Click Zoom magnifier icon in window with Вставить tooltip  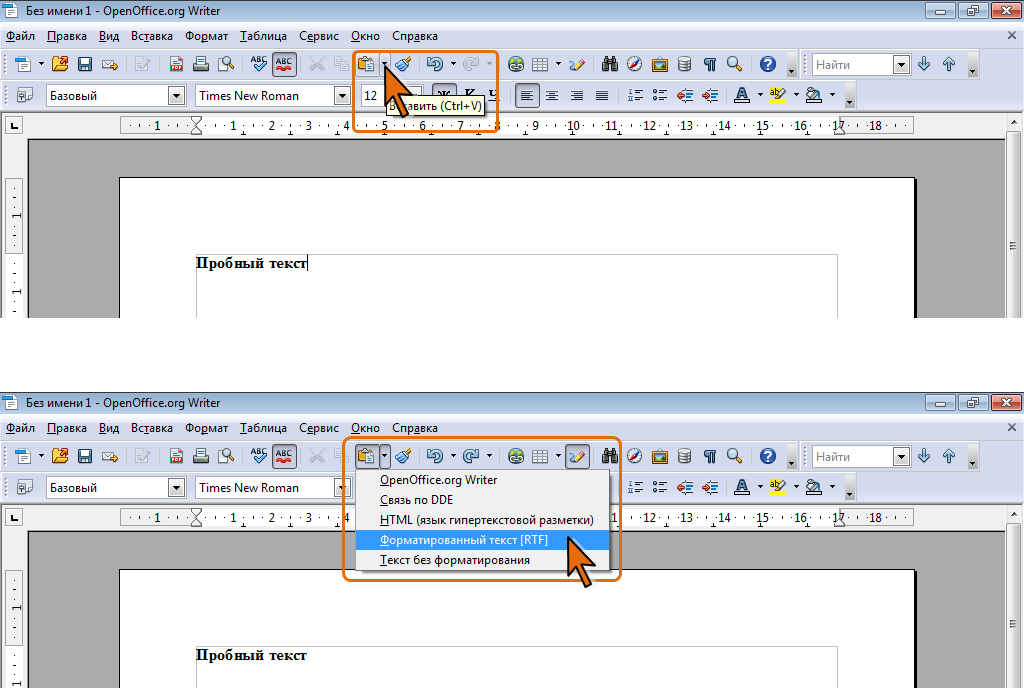pyautogui.click(x=735, y=64)
